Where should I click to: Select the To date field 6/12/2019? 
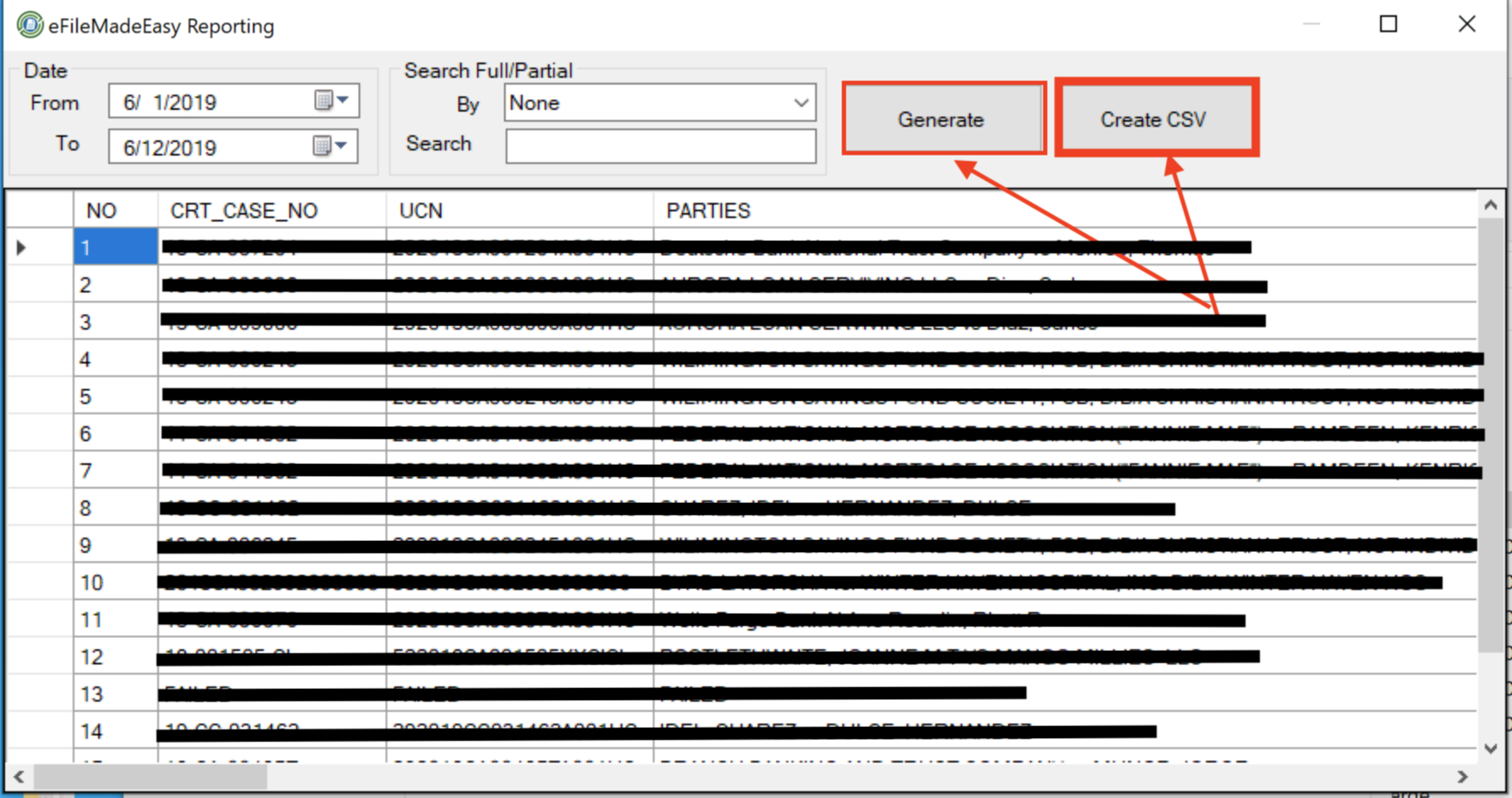coord(233,146)
